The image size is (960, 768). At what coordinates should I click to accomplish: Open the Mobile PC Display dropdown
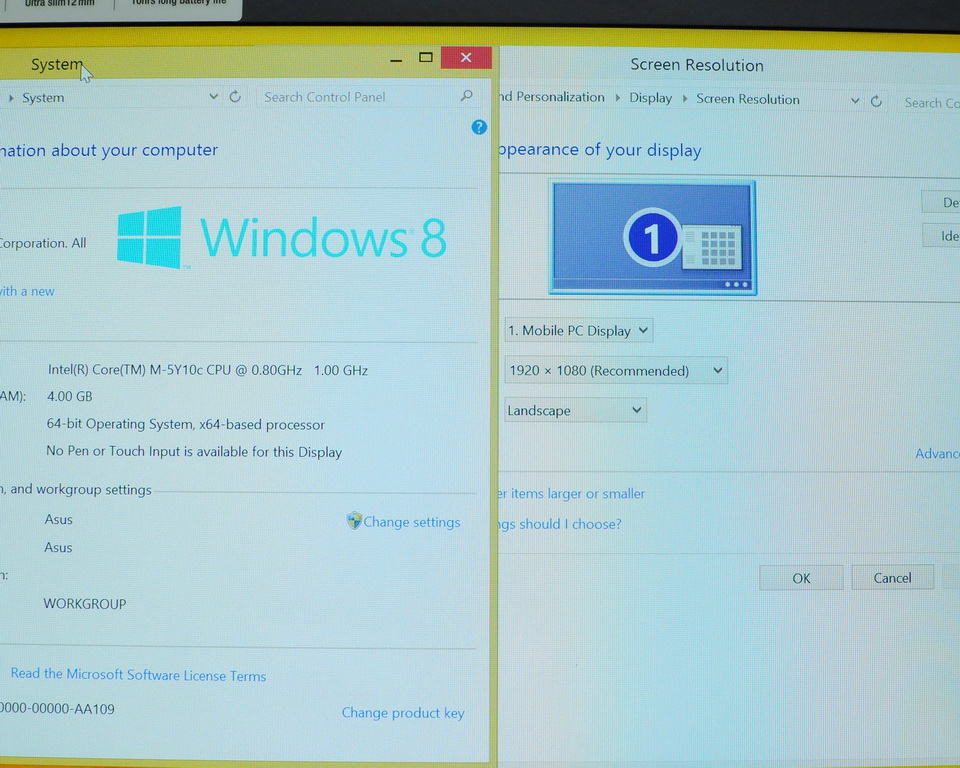click(579, 331)
